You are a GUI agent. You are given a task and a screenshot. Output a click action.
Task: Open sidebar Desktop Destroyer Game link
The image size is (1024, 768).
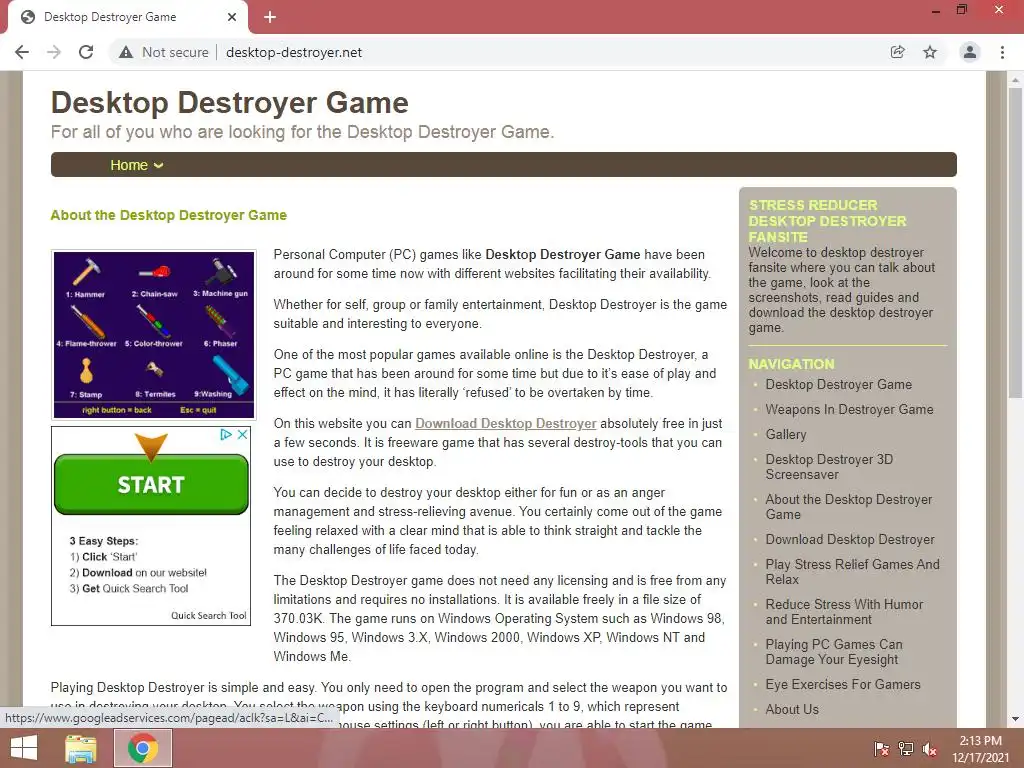point(839,385)
